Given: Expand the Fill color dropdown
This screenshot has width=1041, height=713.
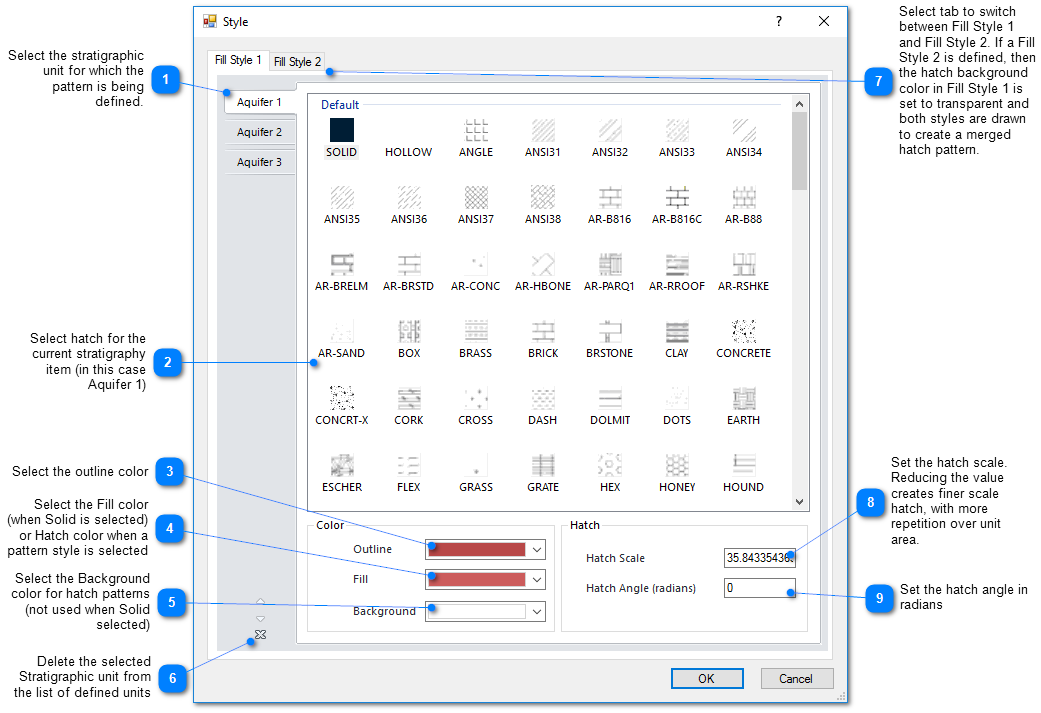Looking at the screenshot, I should click(x=537, y=579).
